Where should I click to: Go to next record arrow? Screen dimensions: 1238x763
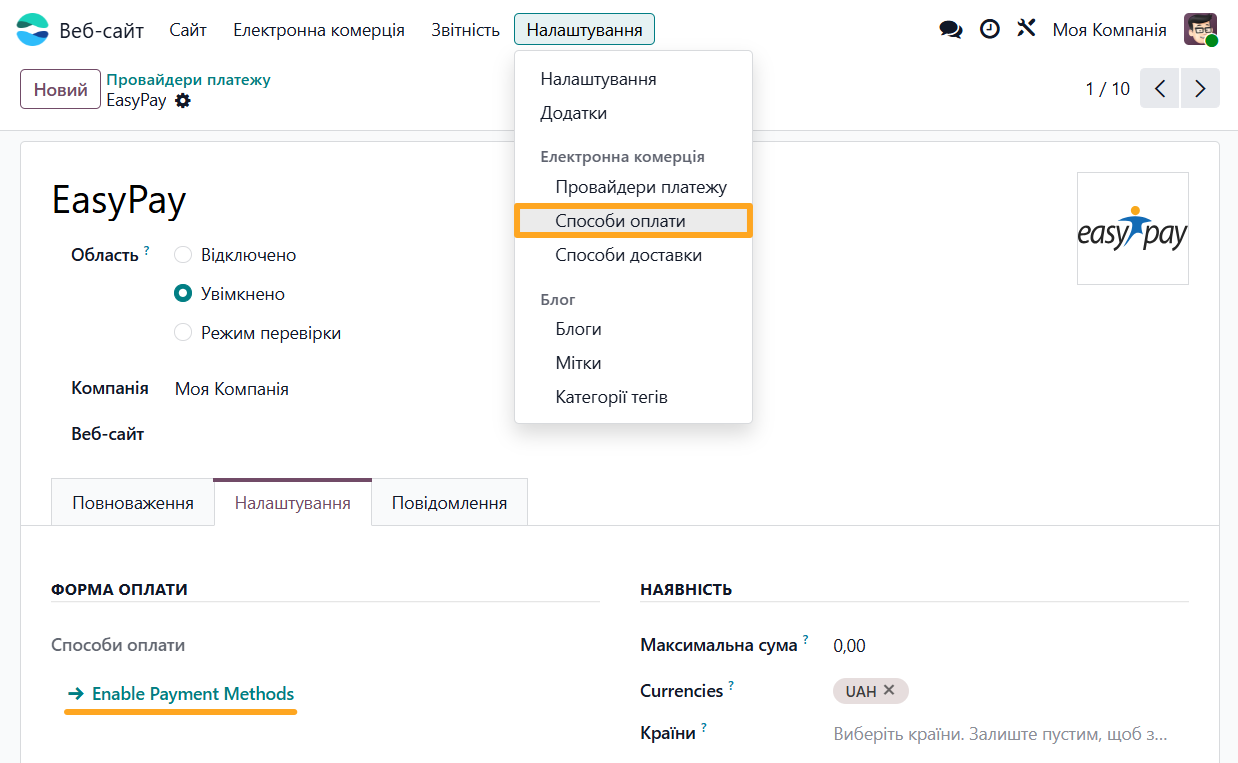[x=1200, y=88]
